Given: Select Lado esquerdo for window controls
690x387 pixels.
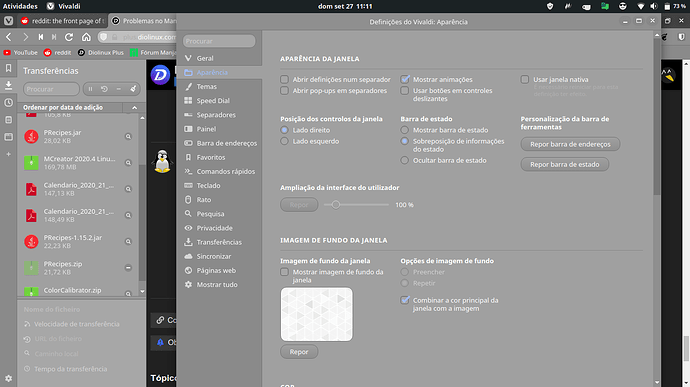Looking at the screenshot, I should 284,141.
